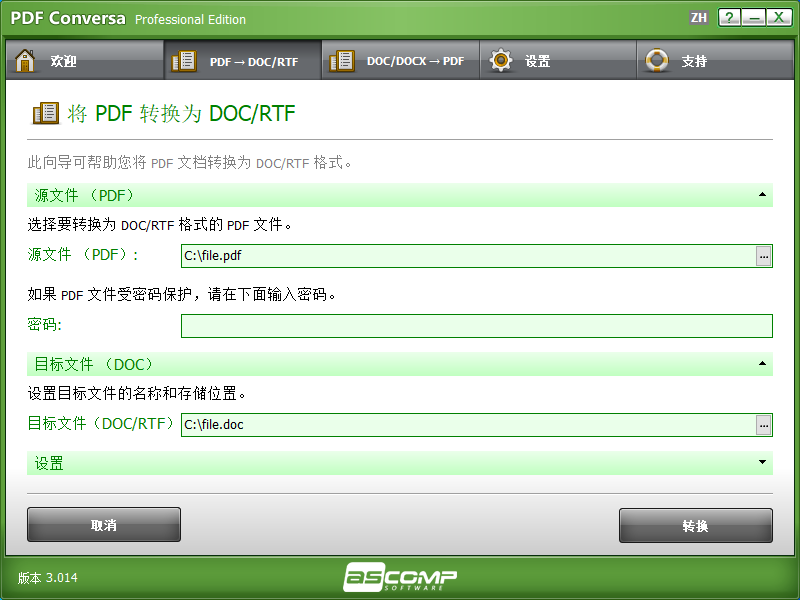Click the 密码: label
The width and height of the screenshot is (800, 600).
44,324
